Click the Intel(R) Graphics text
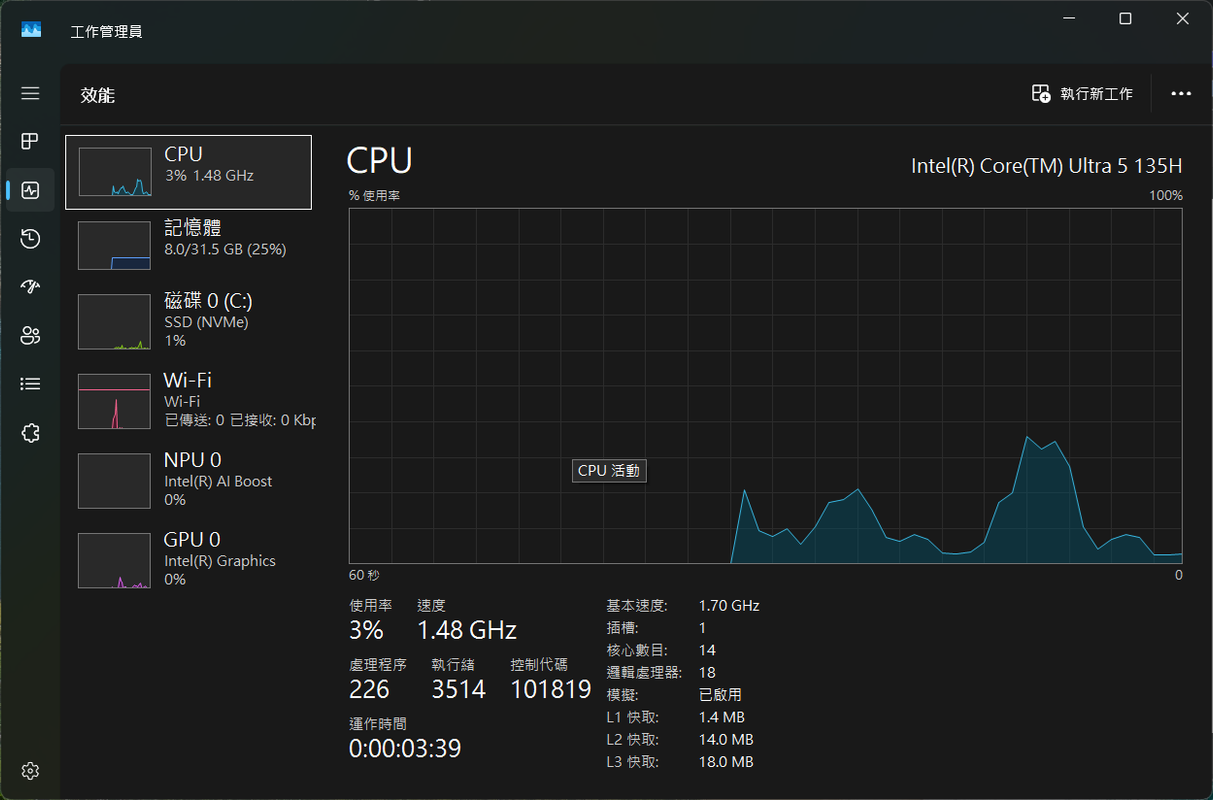Image resolution: width=1213 pixels, height=800 pixels. pos(220,561)
